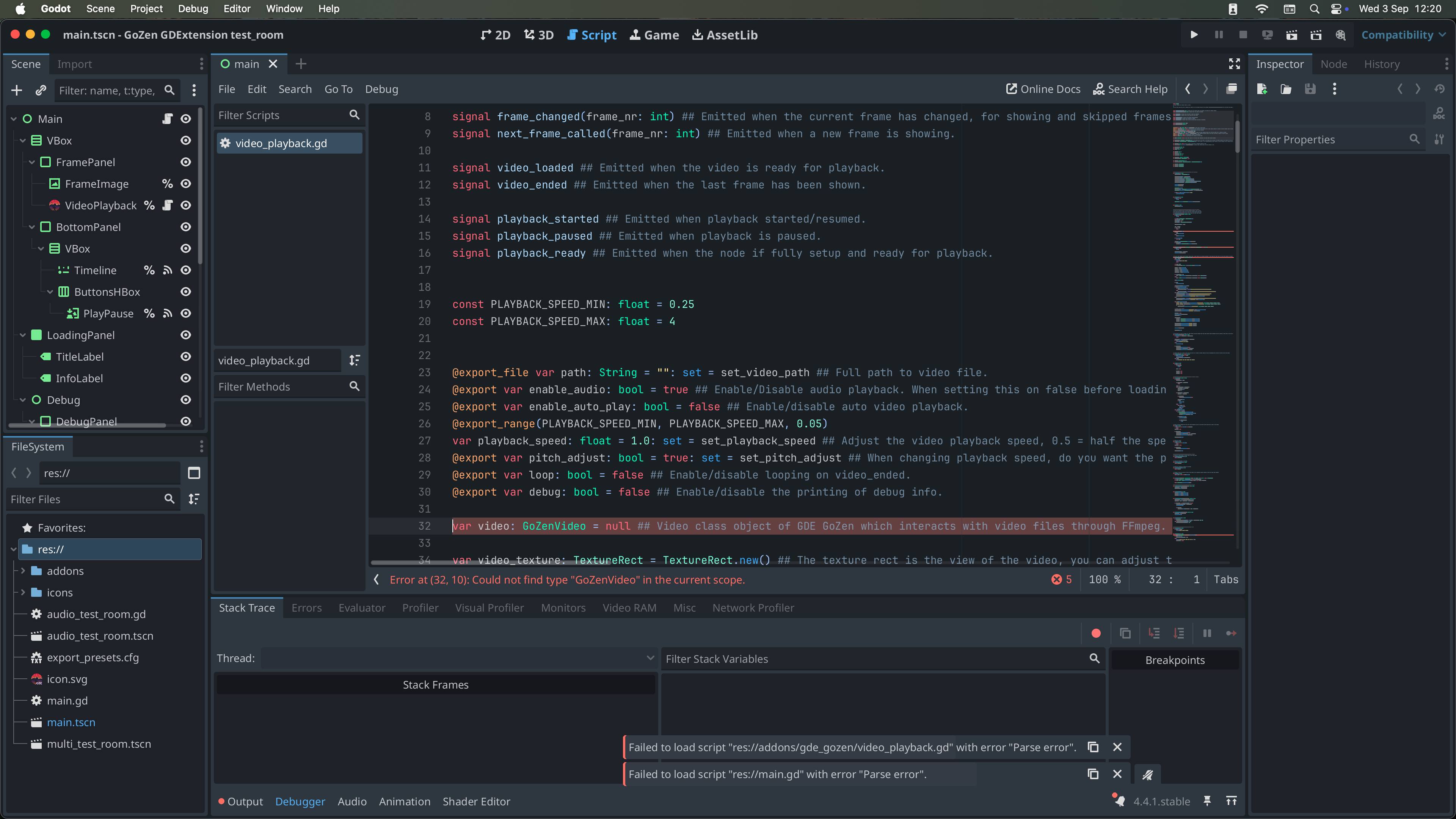Copy the main.gd parse error message
Viewport: 1456px width, 819px height.
pos(1093,774)
